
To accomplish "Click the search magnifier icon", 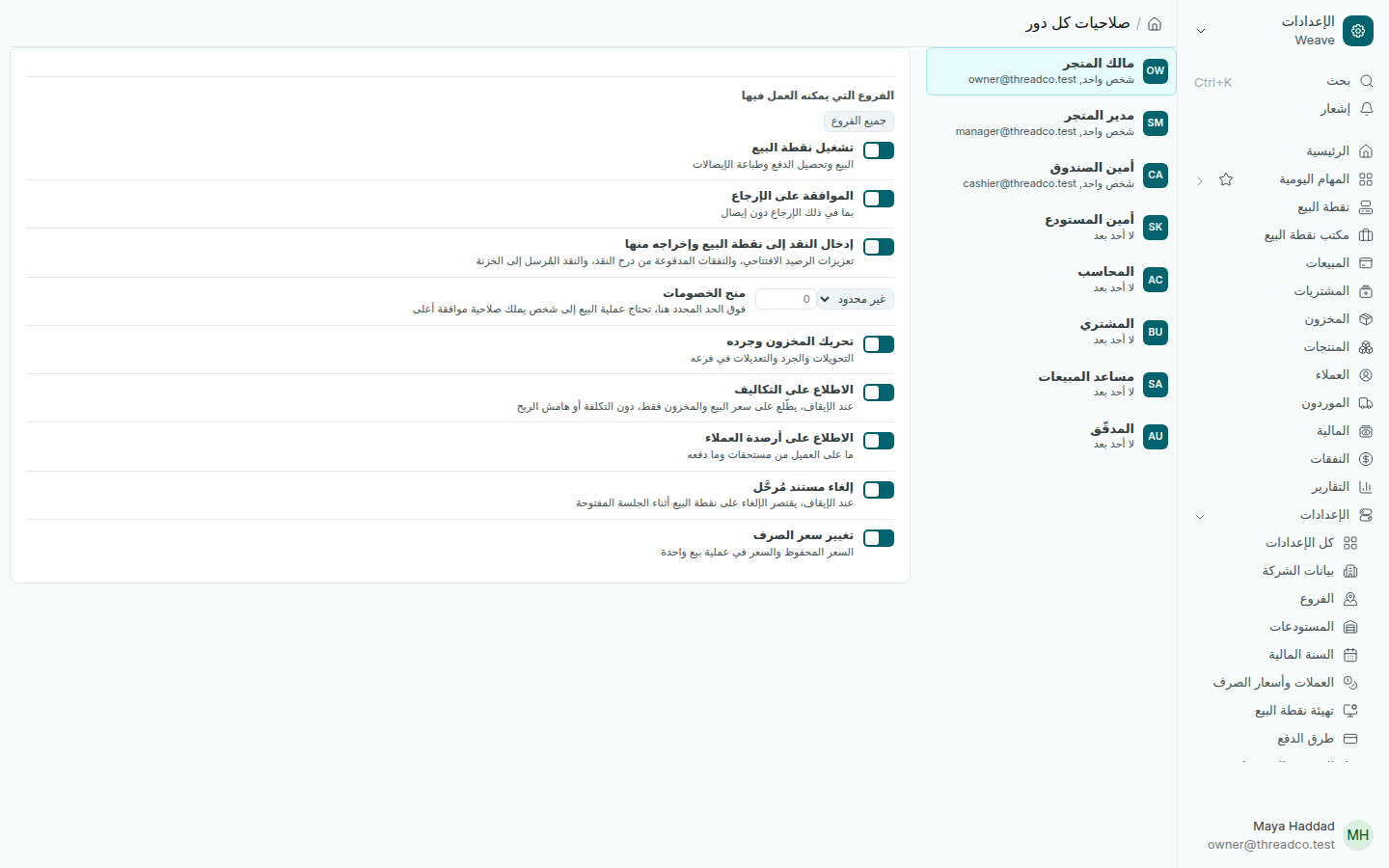I will click(x=1366, y=81).
